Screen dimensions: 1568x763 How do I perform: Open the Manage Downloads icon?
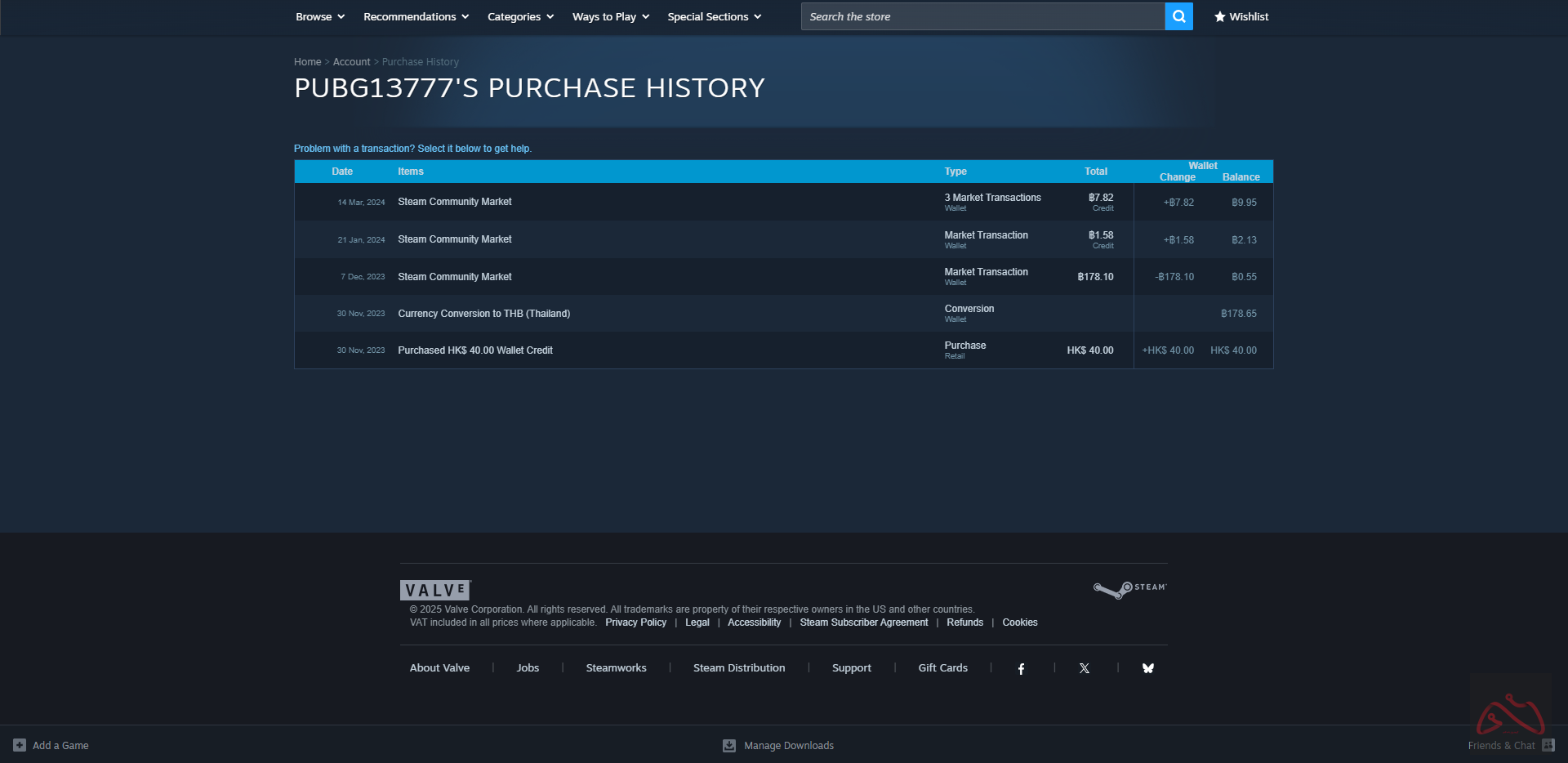coord(729,746)
